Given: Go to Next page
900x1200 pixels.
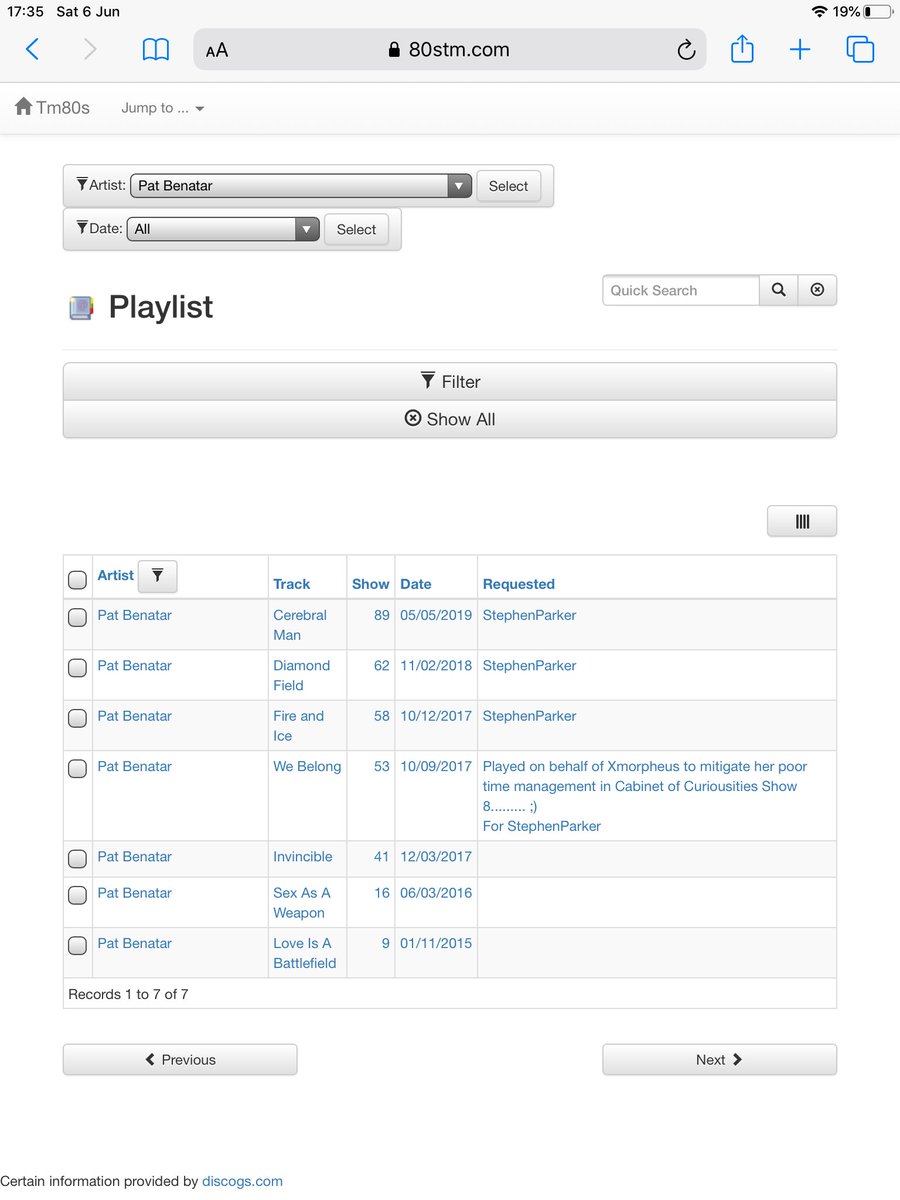Looking at the screenshot, I should (719, 1060).
